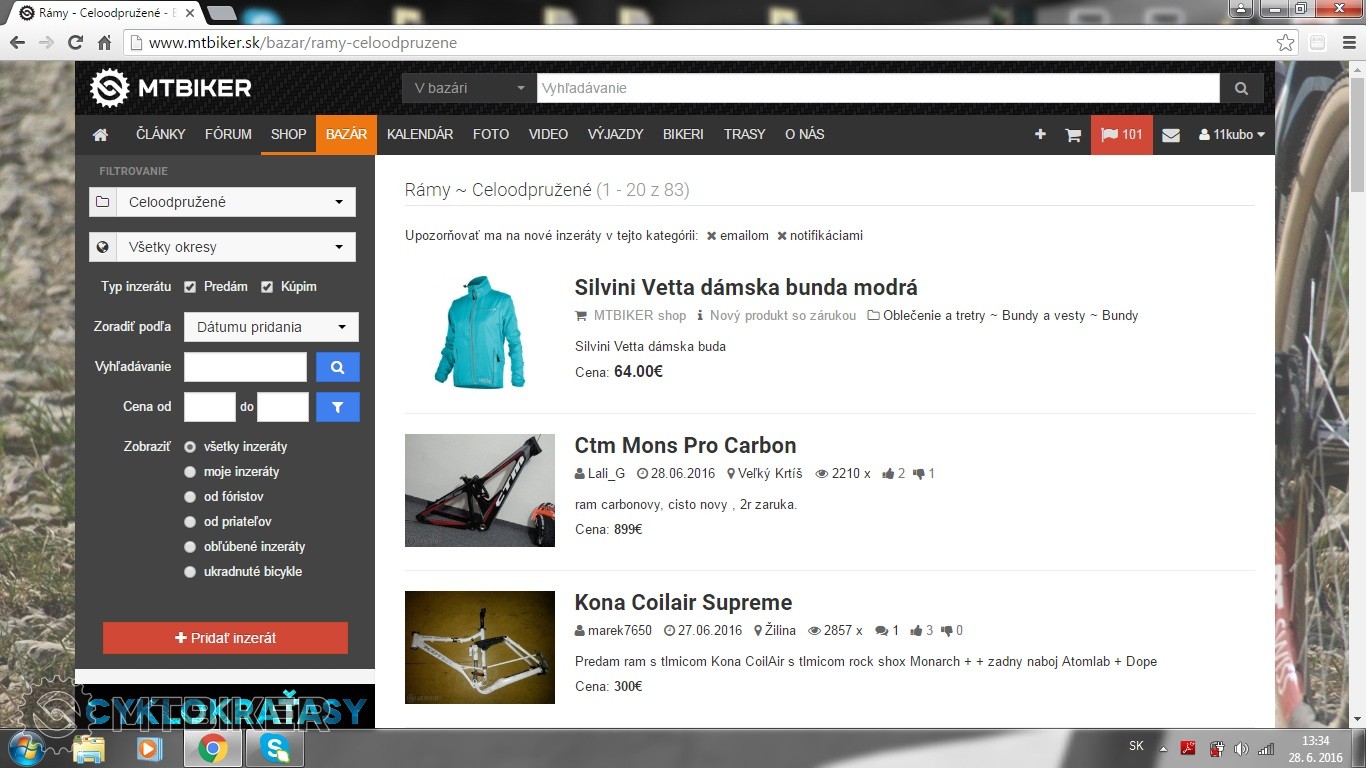1366x768 pixels.
Task: Click blue search button in filter sidebar
Action: (337, 367)
